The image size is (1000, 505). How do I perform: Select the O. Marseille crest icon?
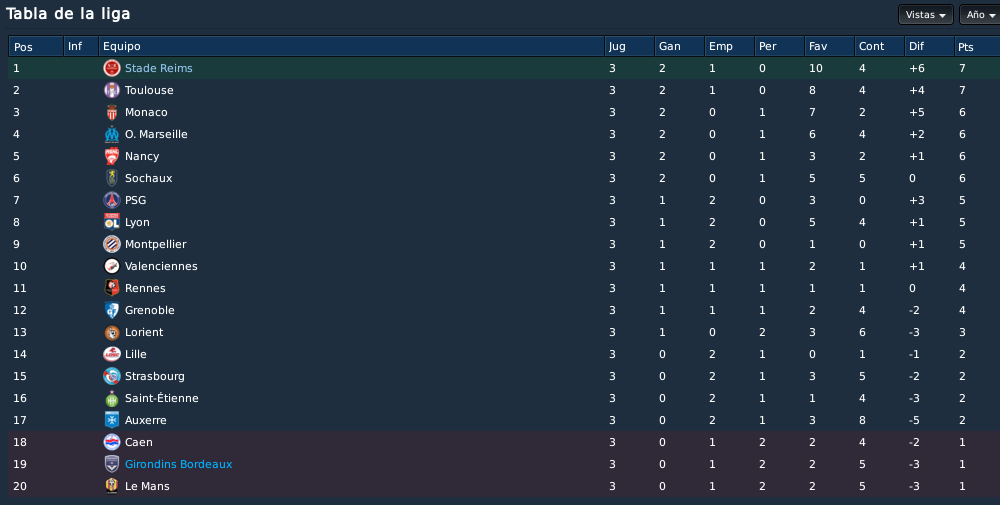[x=112, y=134]
